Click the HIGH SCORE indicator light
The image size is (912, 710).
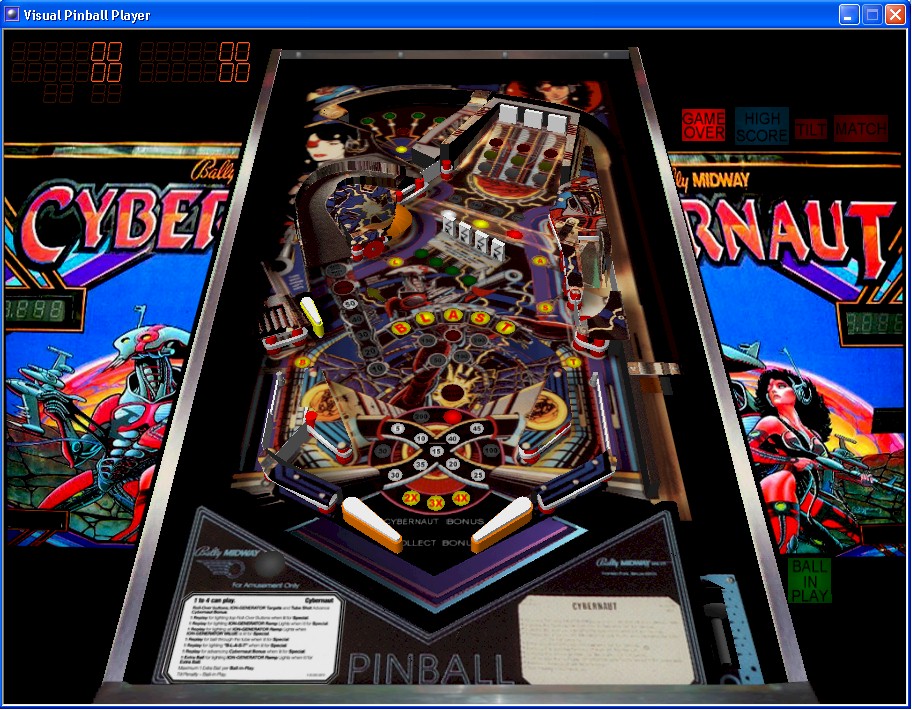[761, 126]
